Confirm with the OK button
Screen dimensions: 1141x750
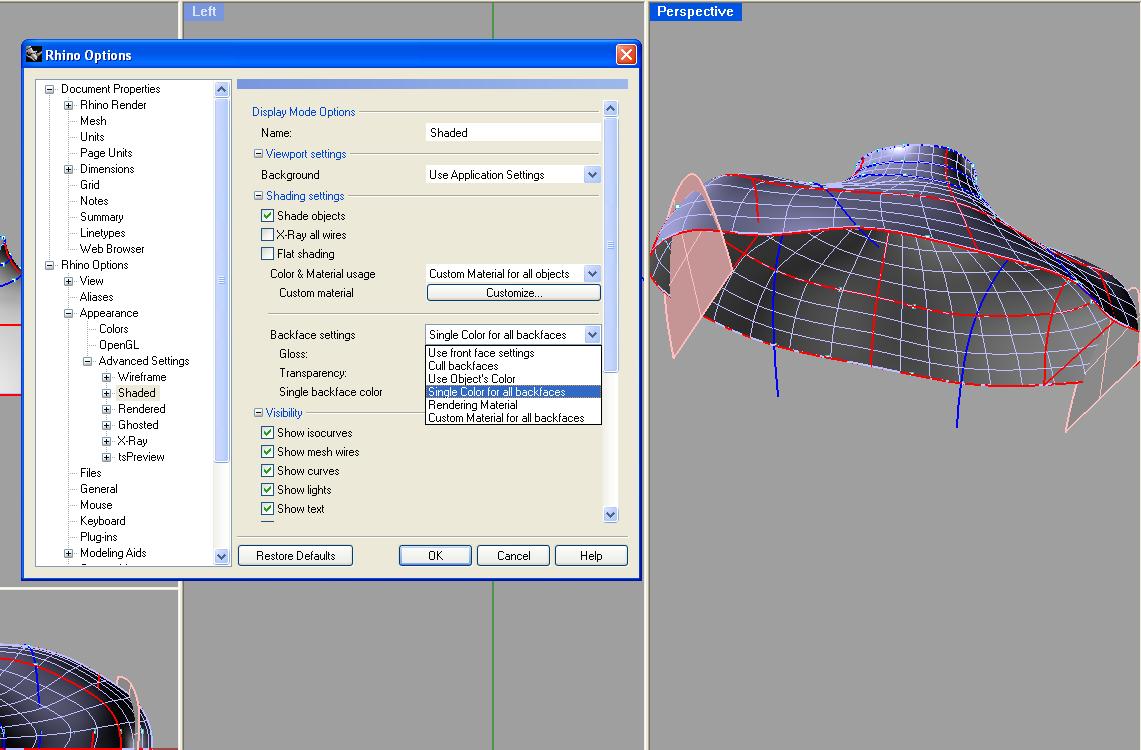[x=435, y=556]
